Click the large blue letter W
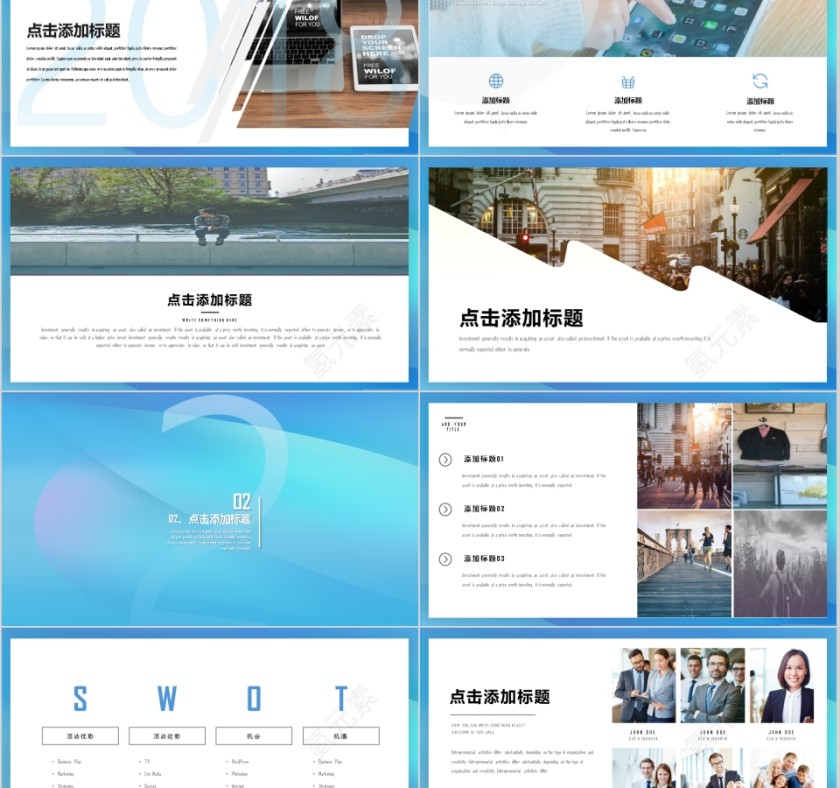The width and height of the screenshot is (840, 788). 167,698
